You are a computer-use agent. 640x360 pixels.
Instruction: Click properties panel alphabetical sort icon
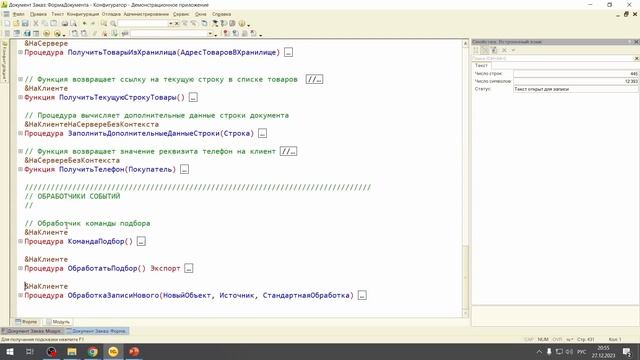pyautogui.click(x=485, y=50)
